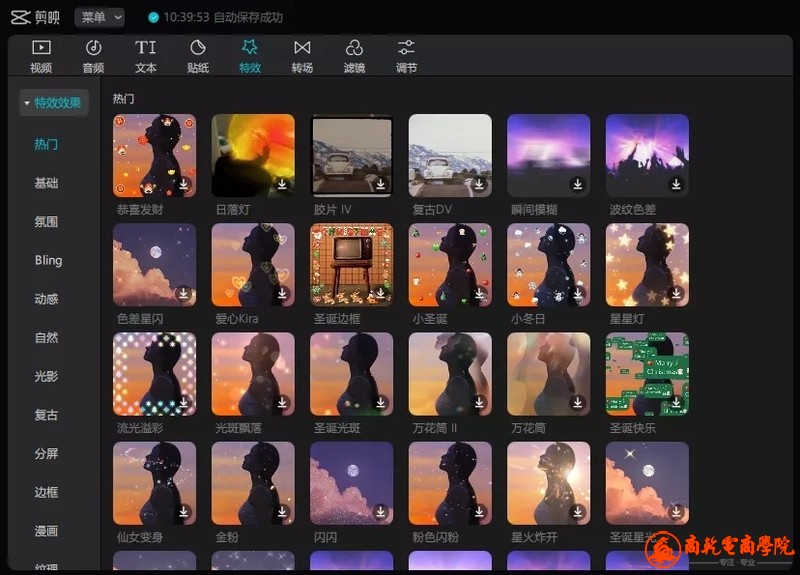Collapse the 特效效果 category list

pos(54,103)
